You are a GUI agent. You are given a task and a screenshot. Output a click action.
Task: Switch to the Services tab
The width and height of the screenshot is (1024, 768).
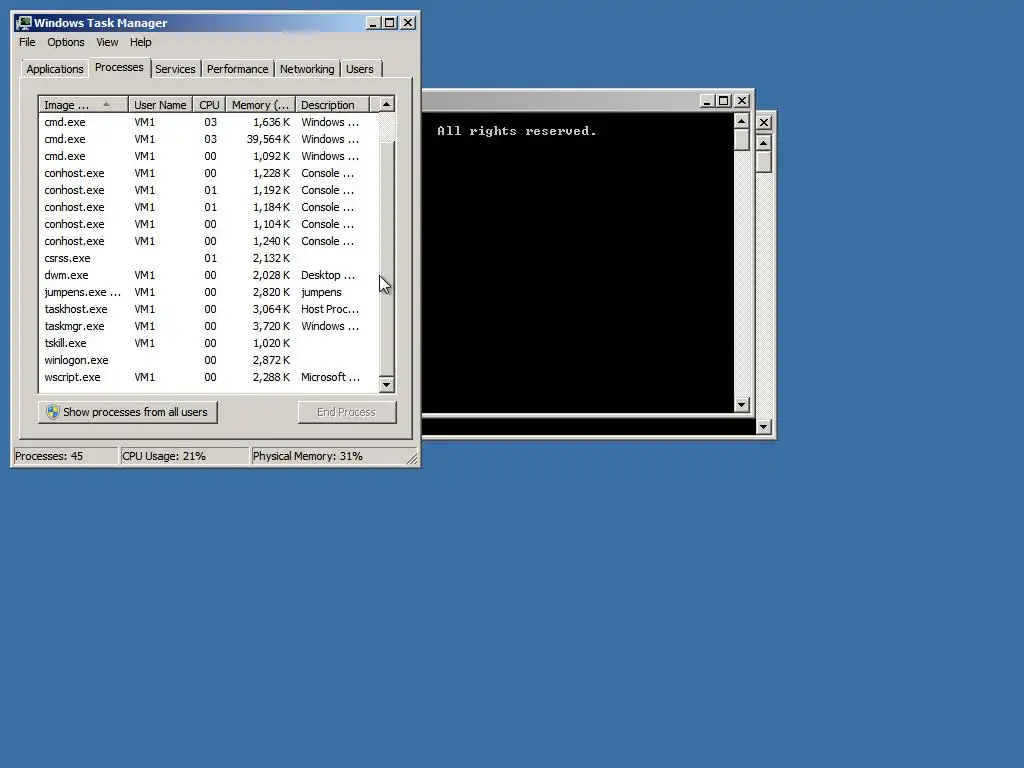point(175,69)
